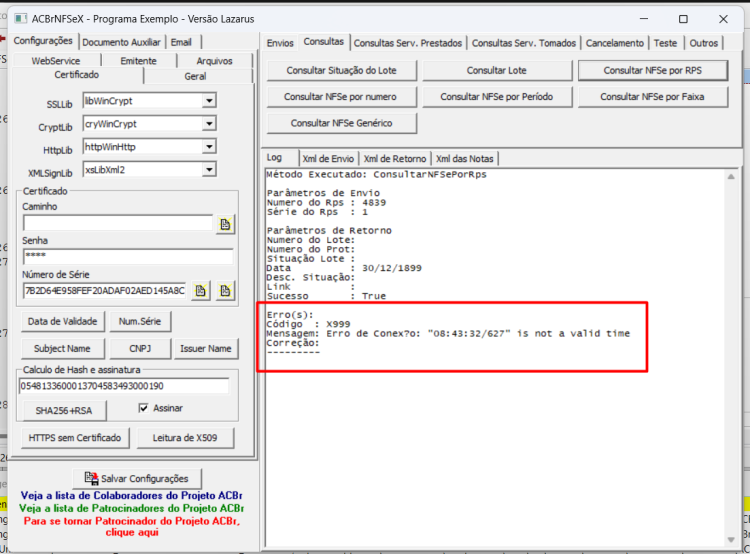Click the log scrollbar up arrow

click(x=731, y=177)
